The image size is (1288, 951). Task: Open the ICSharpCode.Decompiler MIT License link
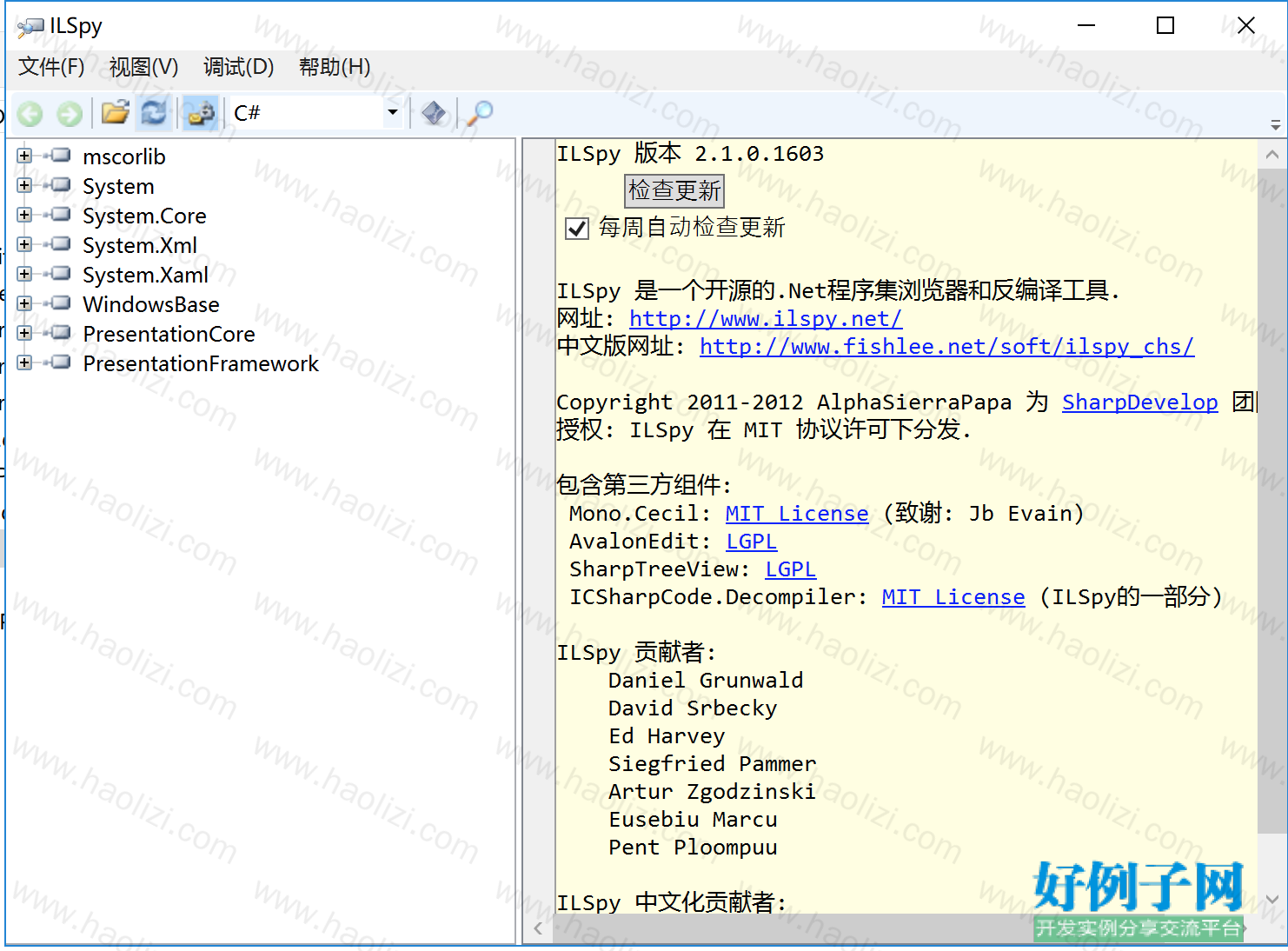coord(953,597)
